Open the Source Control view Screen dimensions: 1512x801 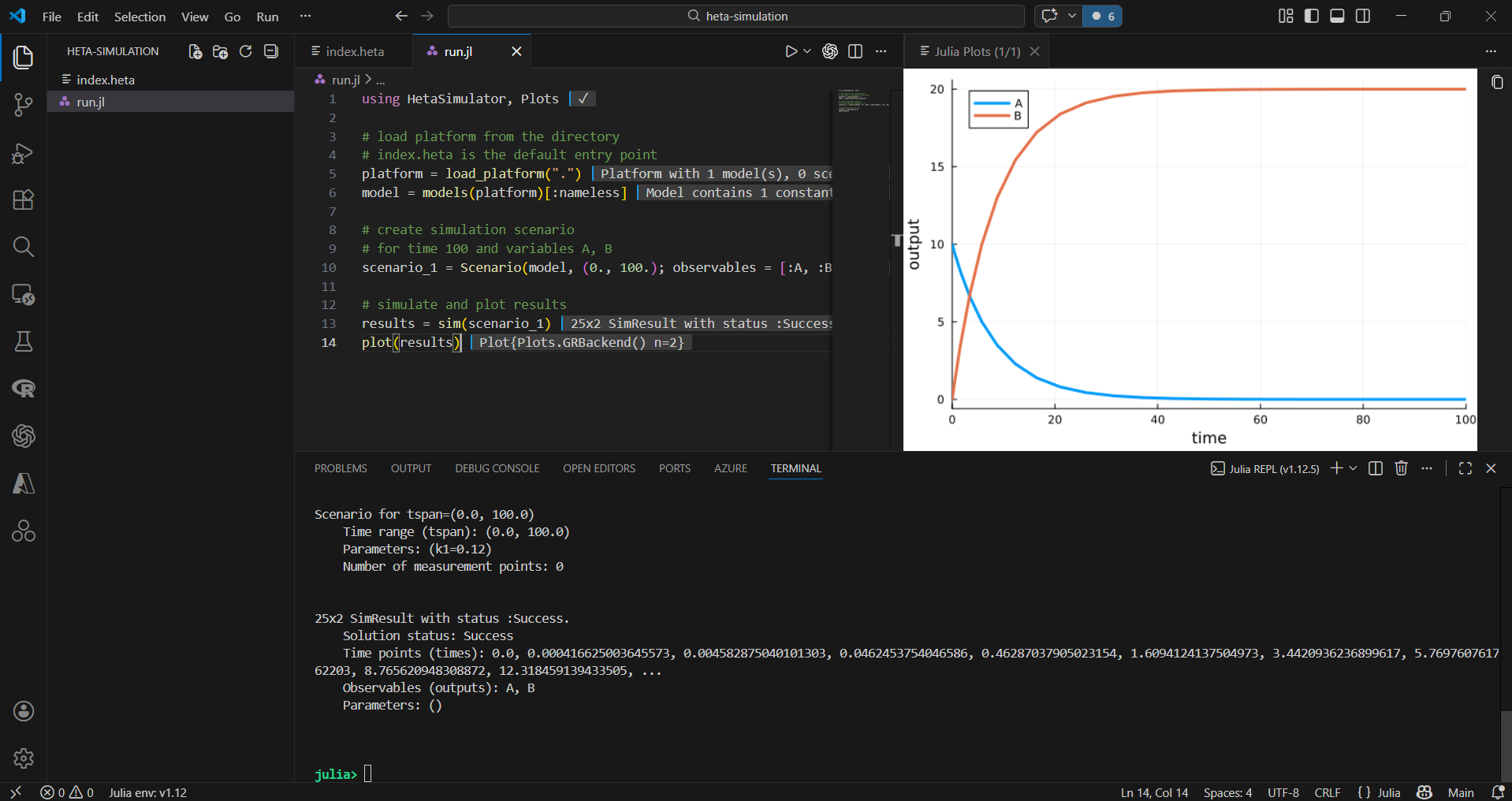click(24, 105)
